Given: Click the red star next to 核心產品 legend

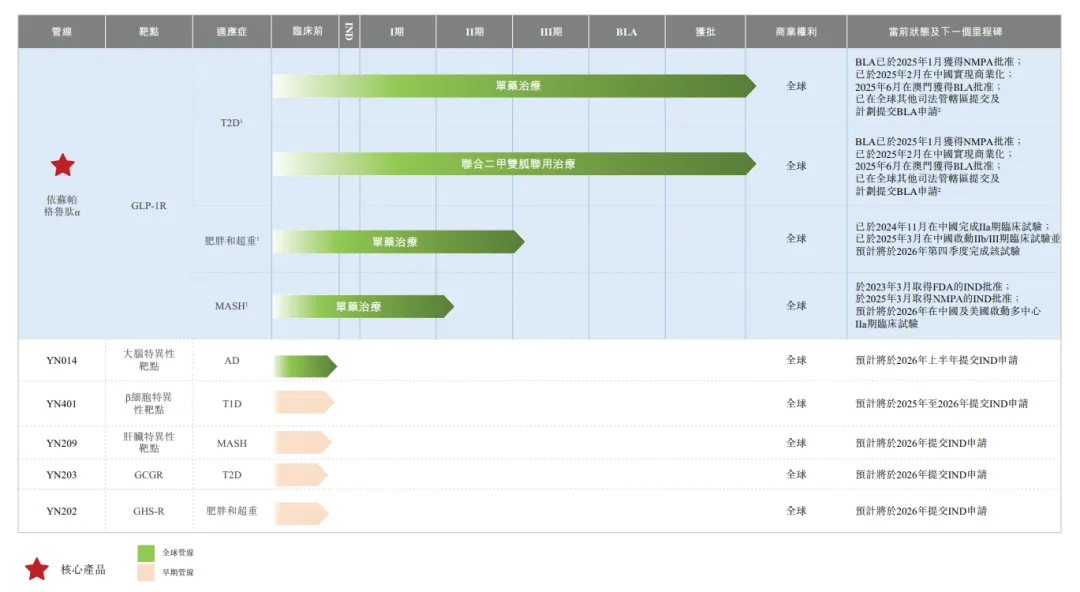Looking at the screenshot, I should (37, 569).
